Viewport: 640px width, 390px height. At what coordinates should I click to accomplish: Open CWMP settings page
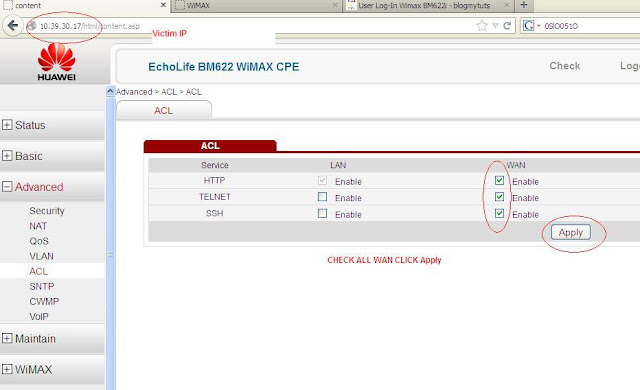point(44,301)
